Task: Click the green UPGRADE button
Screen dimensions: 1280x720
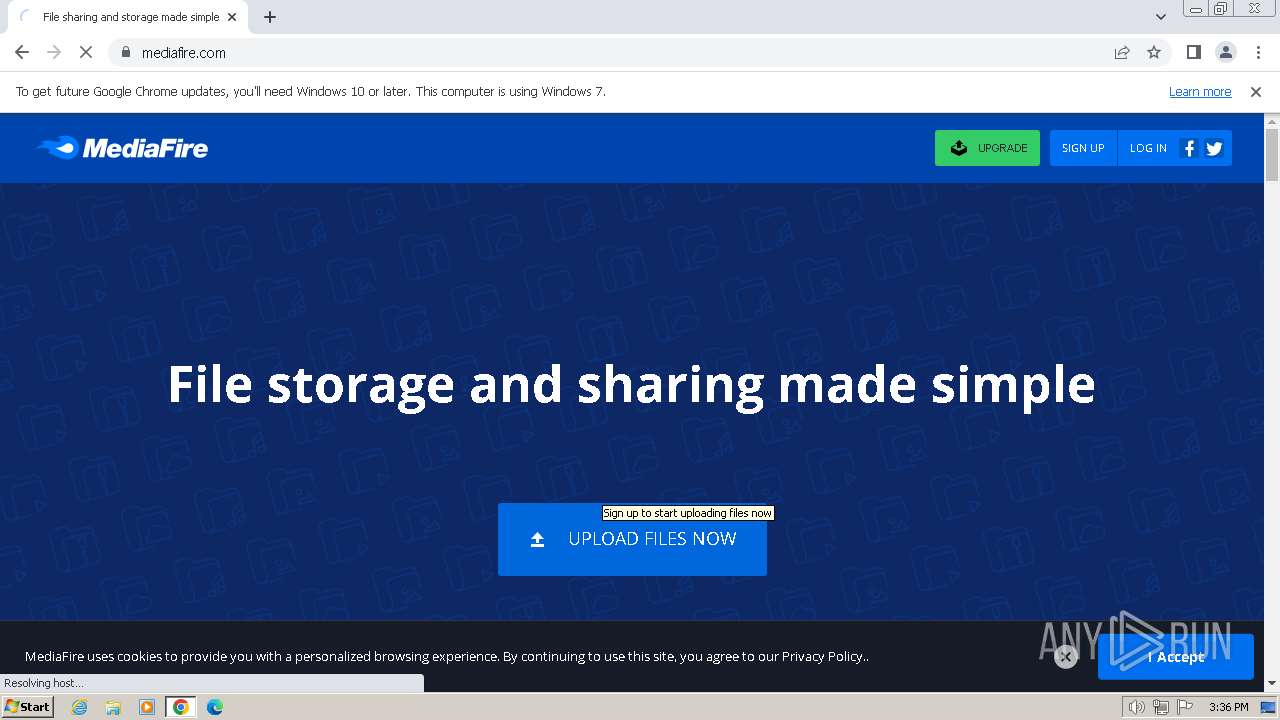Action: click(987, 148)
